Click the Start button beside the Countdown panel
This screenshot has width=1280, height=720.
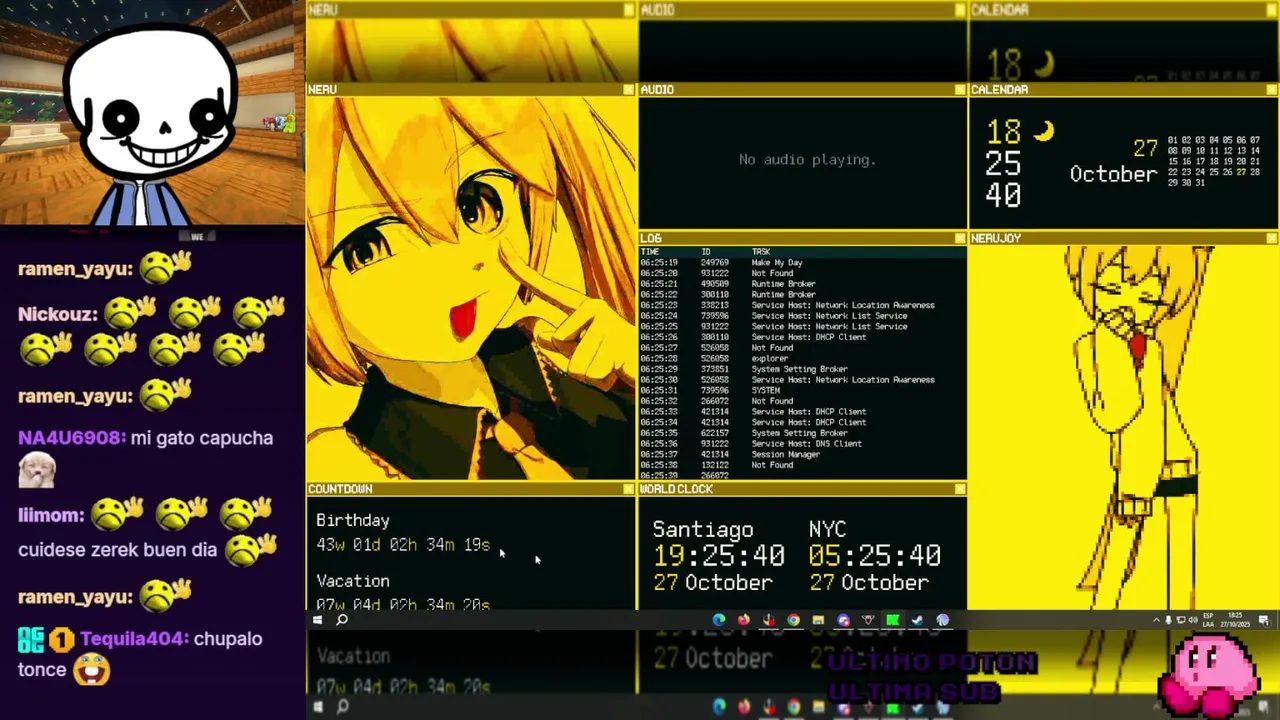click(x=317, y=620)
